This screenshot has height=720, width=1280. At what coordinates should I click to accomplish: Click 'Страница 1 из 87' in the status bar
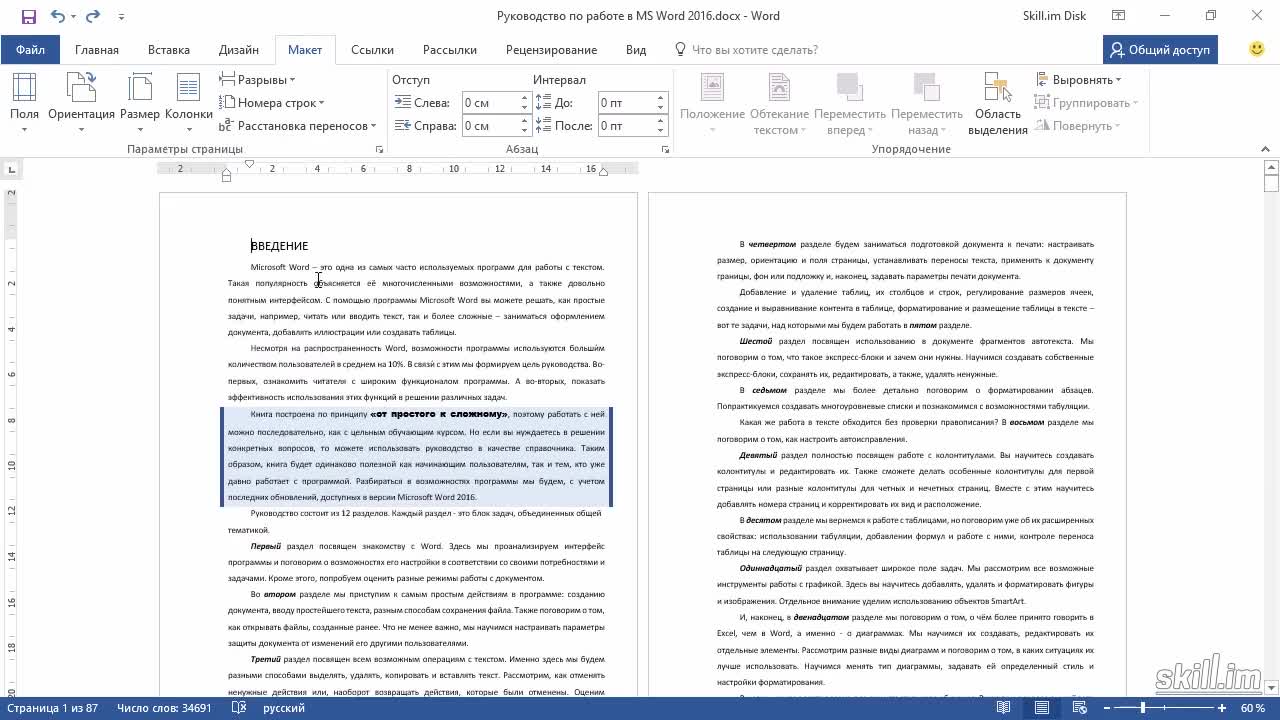click(x=52, y=708)
